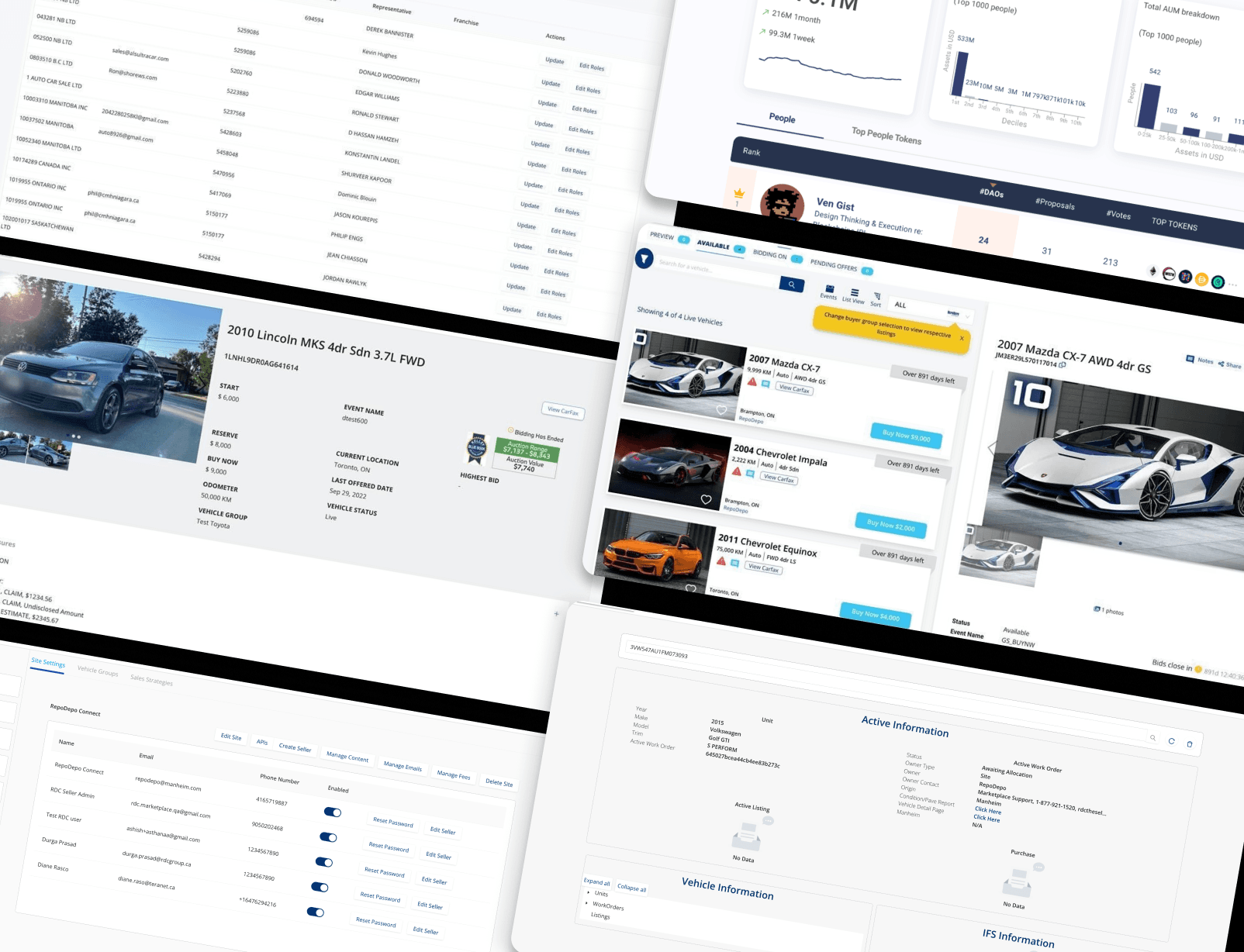This screenshot has height=952, width=1244.
Task: Click Buy Now $2,000 button
Action: click(x=891, y=525)
